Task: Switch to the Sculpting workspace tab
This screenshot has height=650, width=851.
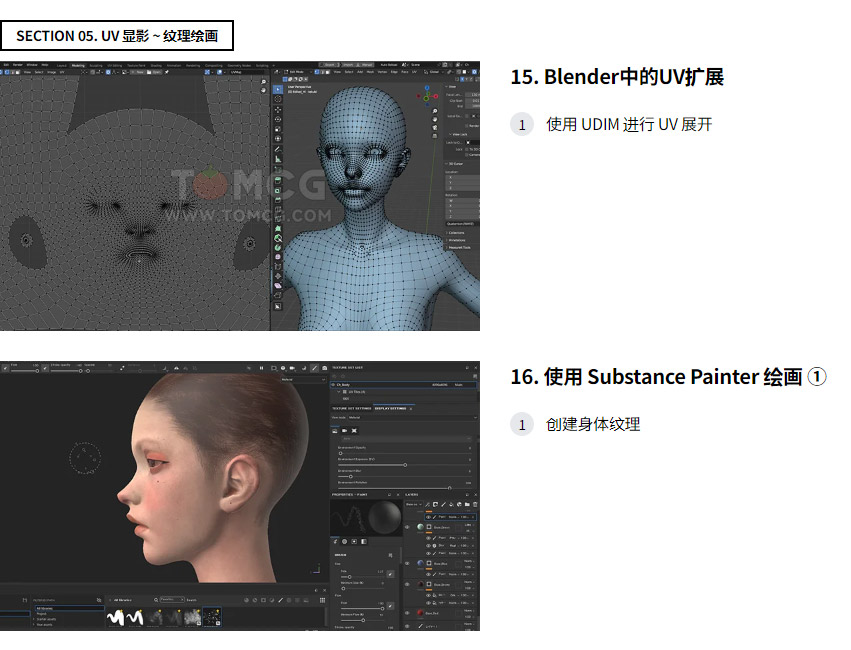Action: coord(96,66)
